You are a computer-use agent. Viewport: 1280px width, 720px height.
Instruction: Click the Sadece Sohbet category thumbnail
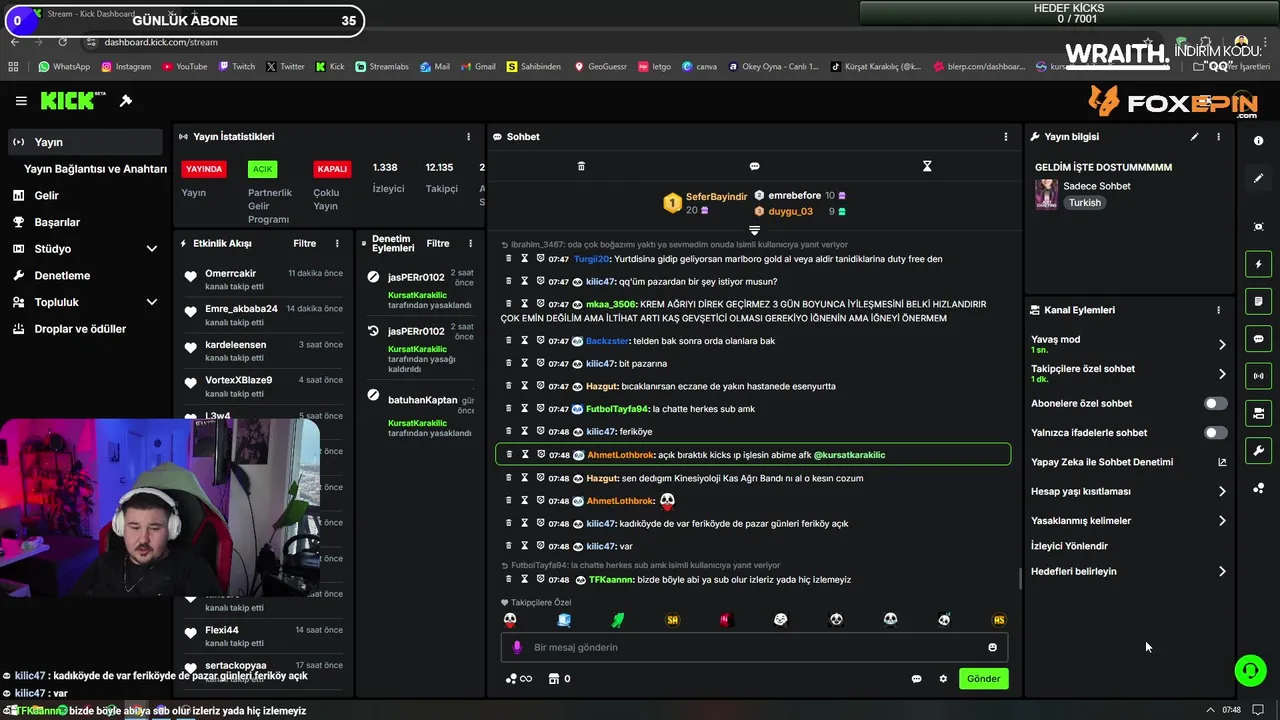tap(1046, 194)
